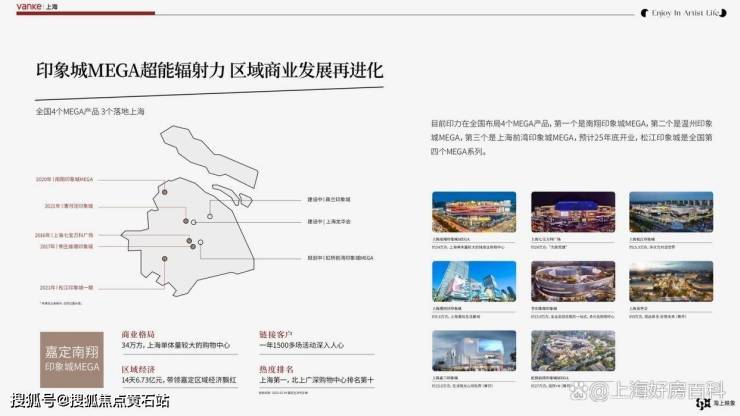Image resolution: width=740 pixels, height=416 pixels.
Task: Click the 区域经济 heading
Action: tap(138, 369)
